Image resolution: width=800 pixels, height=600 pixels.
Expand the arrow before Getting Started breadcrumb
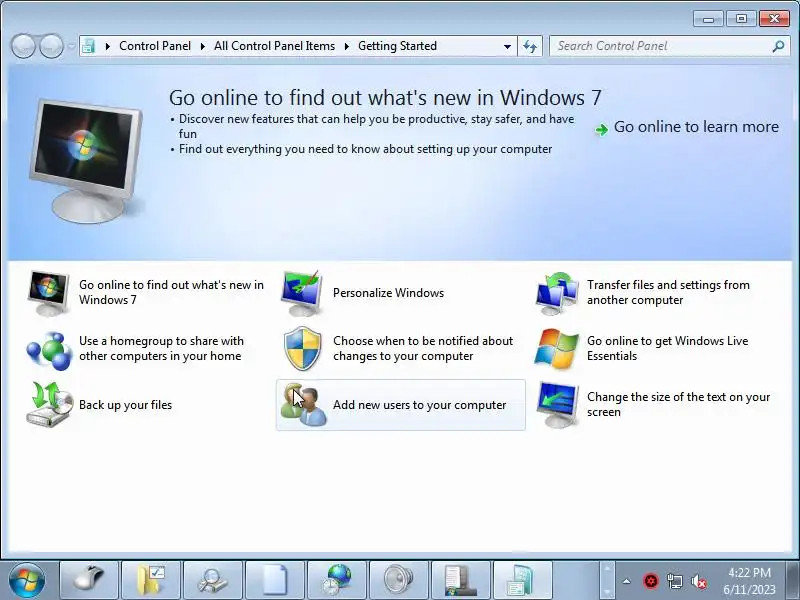[347, 46]
